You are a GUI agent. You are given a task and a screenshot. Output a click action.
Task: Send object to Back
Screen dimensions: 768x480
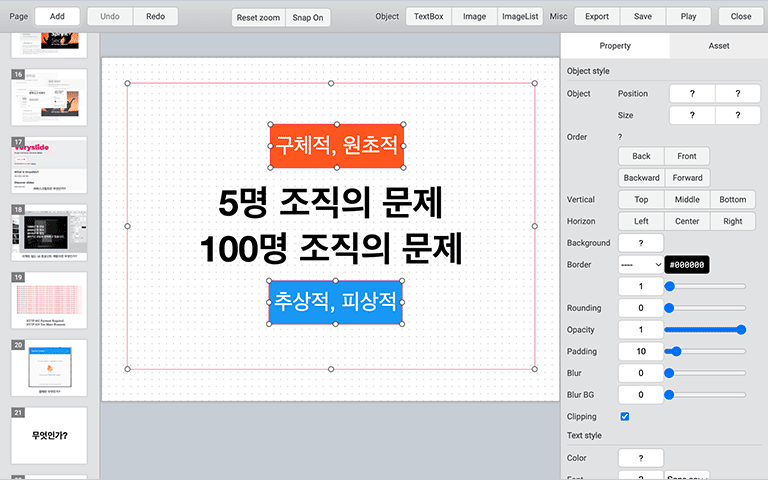(x=641, y=156)
